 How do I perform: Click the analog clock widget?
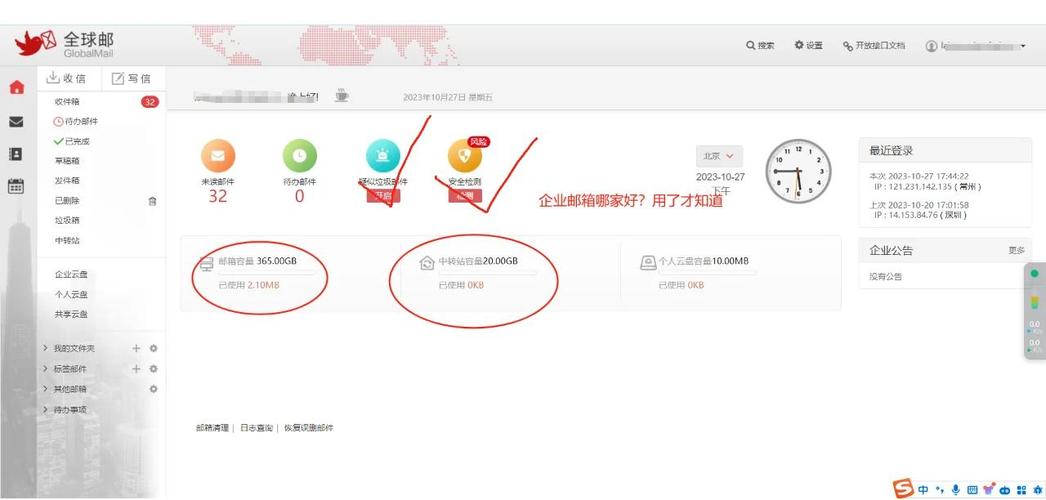point(798,171)
